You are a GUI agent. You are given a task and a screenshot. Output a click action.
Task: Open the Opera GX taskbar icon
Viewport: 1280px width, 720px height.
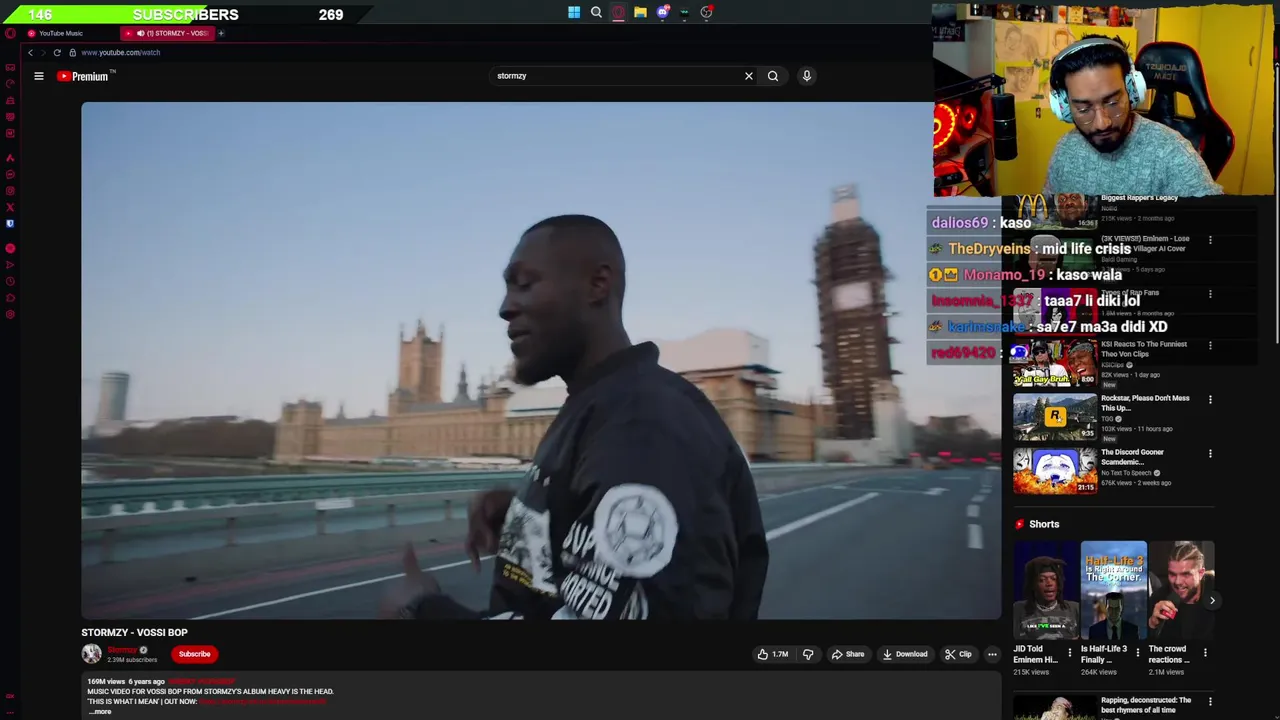click(618, 13)
